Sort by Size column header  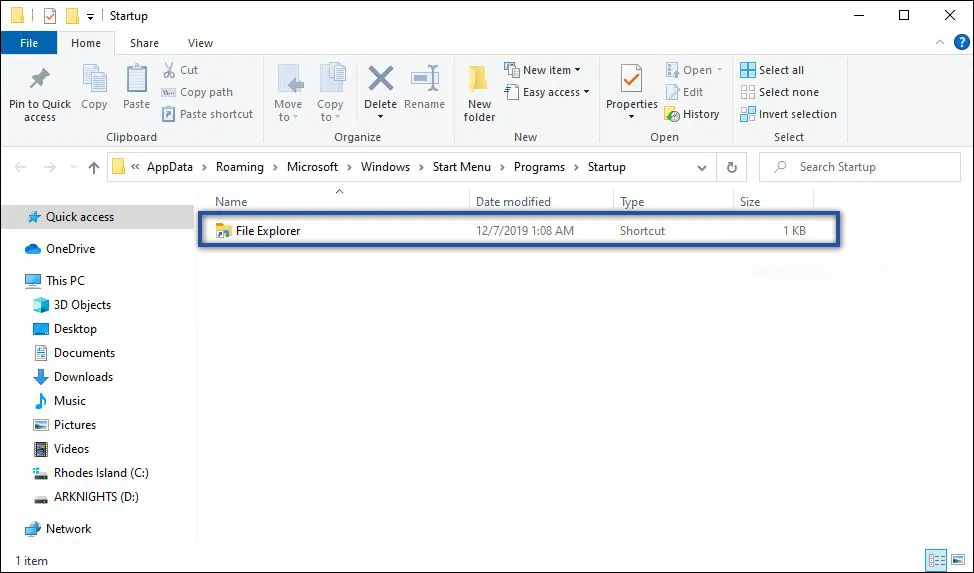tap(750, 202)
